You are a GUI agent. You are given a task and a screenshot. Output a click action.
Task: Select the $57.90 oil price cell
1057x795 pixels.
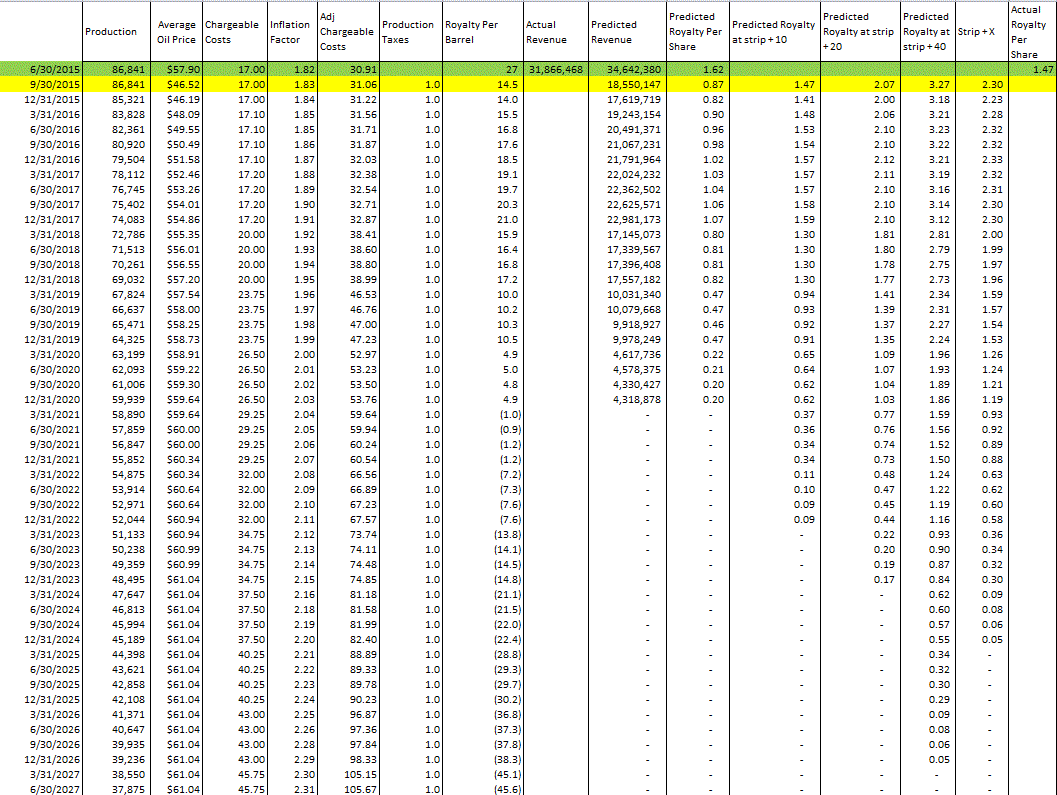pyautogui.click(x=174, y=70)
